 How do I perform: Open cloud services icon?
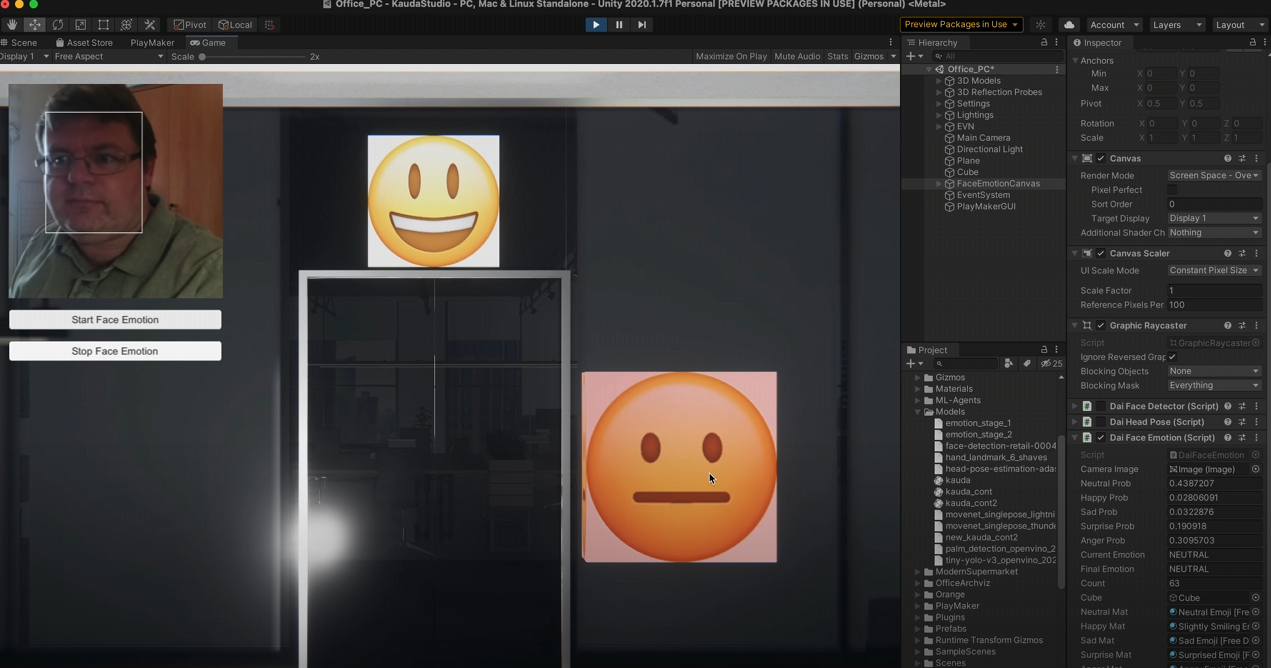click(1069, 24)
